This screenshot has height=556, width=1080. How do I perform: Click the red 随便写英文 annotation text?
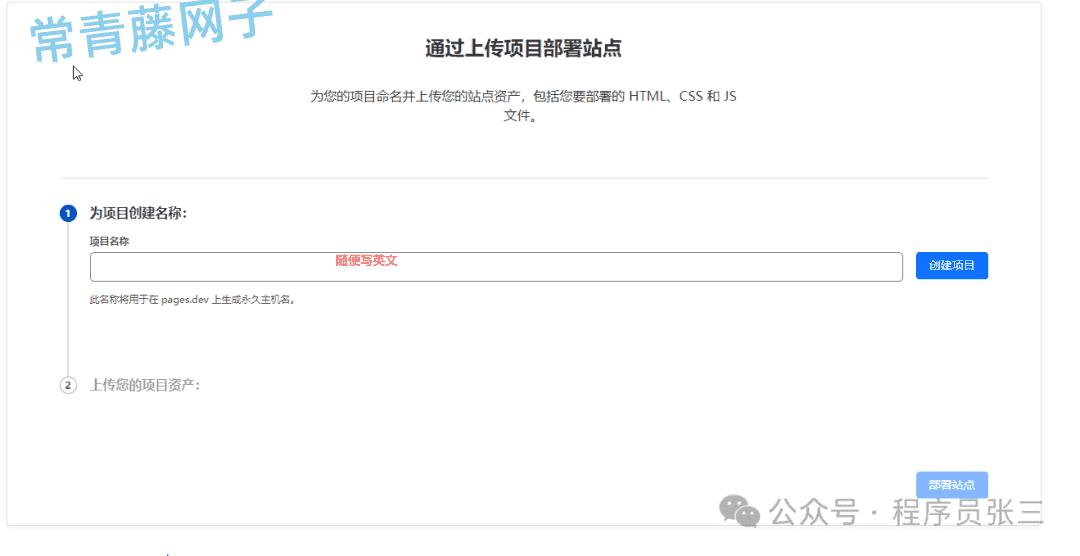tap(366, 260)
